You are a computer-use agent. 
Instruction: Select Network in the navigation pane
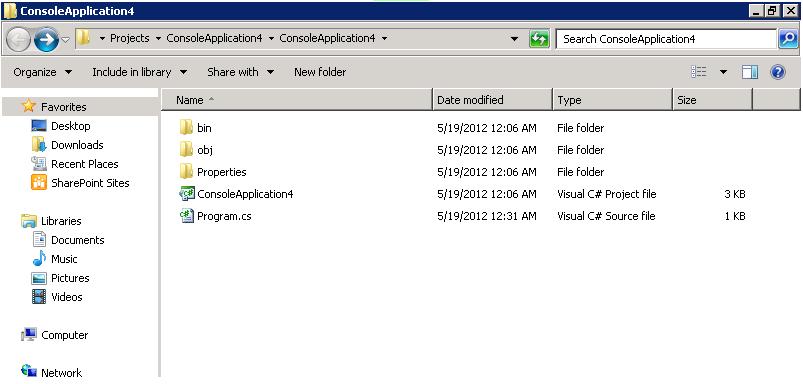coord(61,373)
